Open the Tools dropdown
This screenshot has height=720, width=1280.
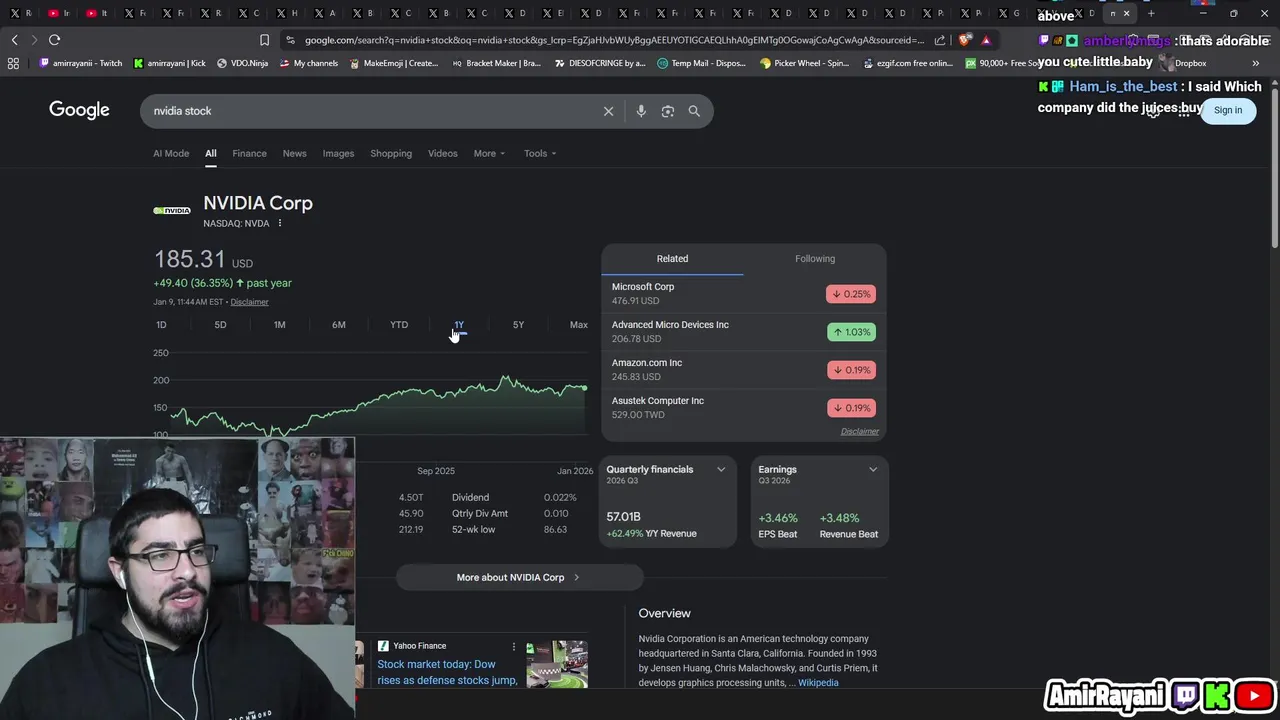(540, 153)
